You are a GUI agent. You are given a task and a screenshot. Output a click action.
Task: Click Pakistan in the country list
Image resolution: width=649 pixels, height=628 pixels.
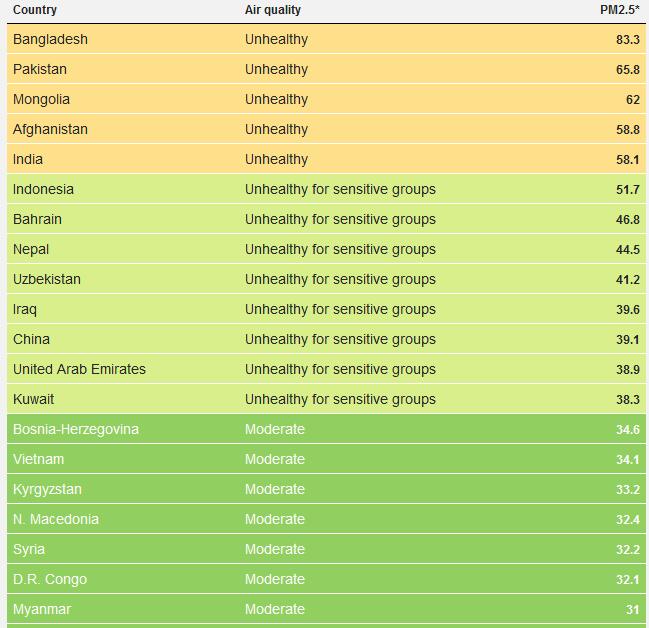(40, 69)
